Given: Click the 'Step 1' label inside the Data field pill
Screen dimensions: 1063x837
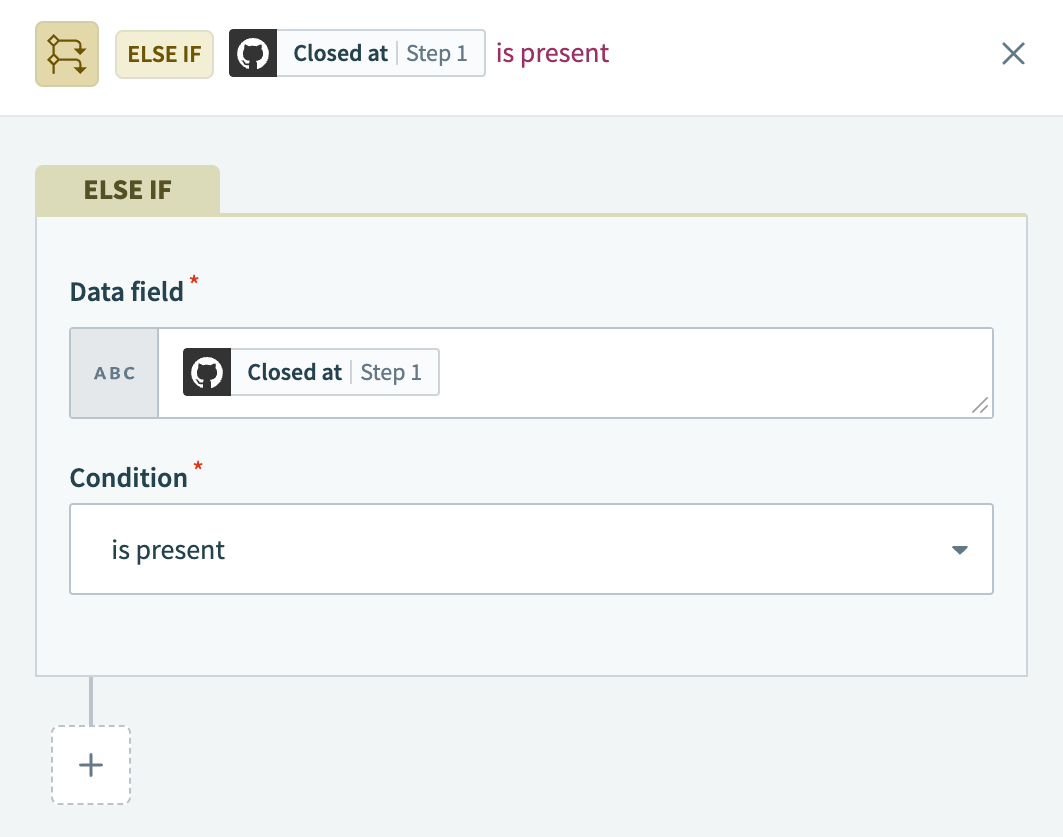Looking at the screenshot, I should coord(391,371).
